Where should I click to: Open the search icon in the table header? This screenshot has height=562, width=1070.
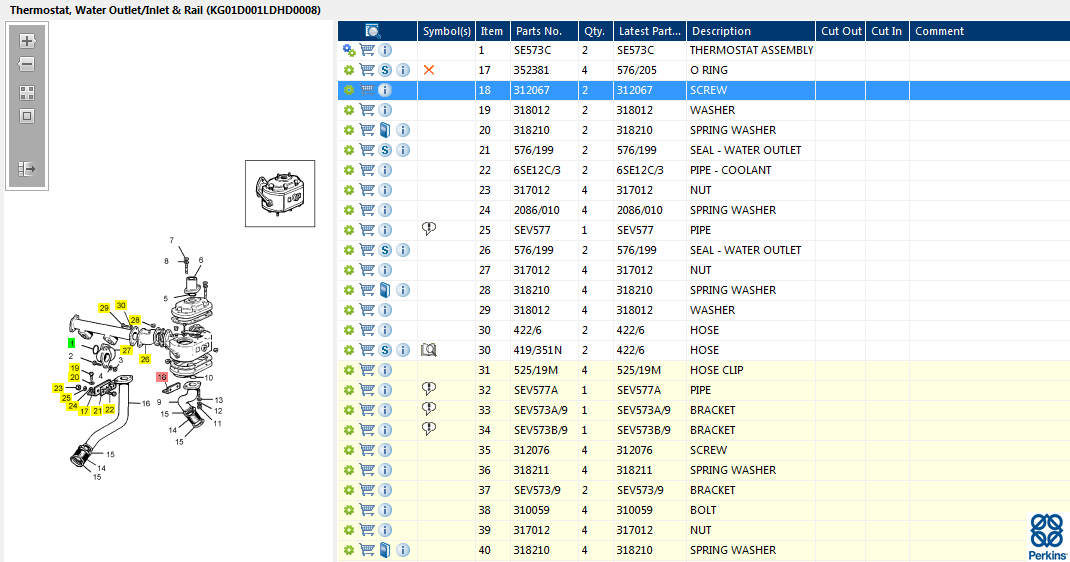373,31
